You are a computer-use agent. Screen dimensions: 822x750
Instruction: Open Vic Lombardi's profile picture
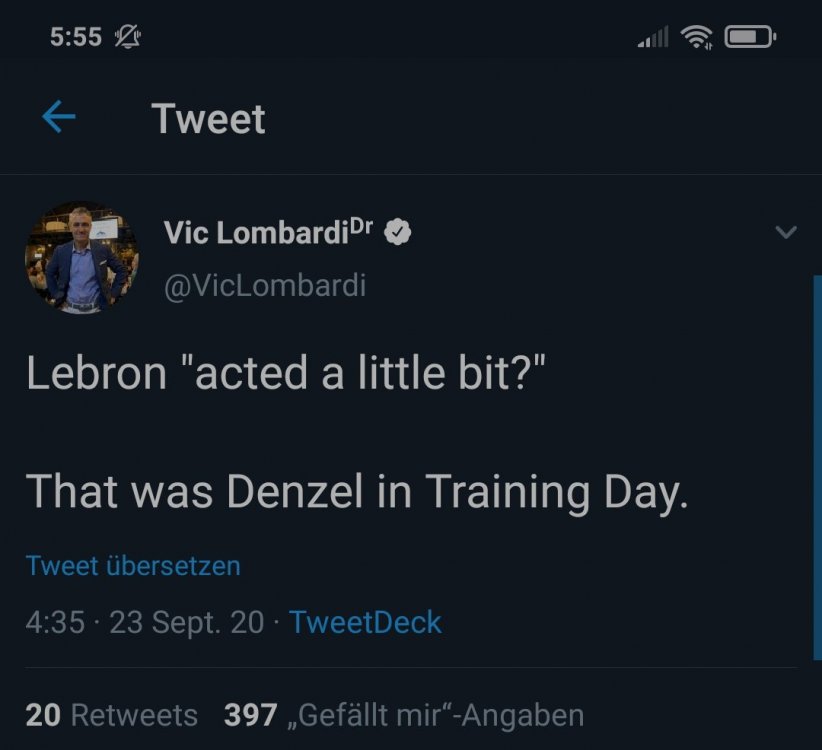[x=81, y=259]
